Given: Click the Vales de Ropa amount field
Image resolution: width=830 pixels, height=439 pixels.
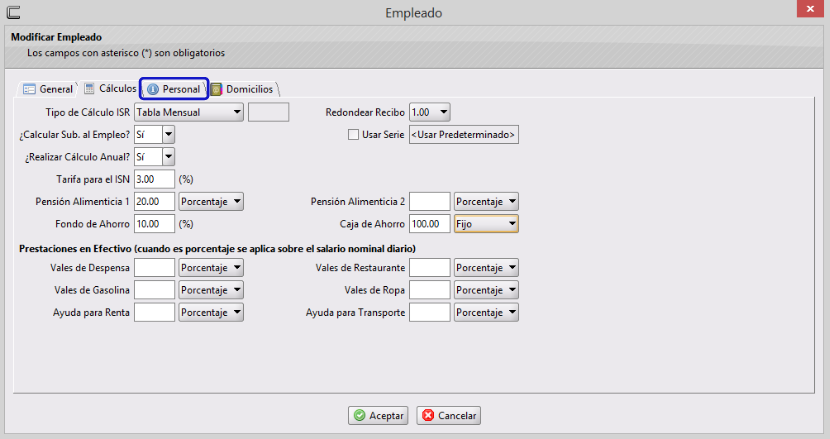Looking at the screenshot, I should pyautogui.click(x=429, y=290).
